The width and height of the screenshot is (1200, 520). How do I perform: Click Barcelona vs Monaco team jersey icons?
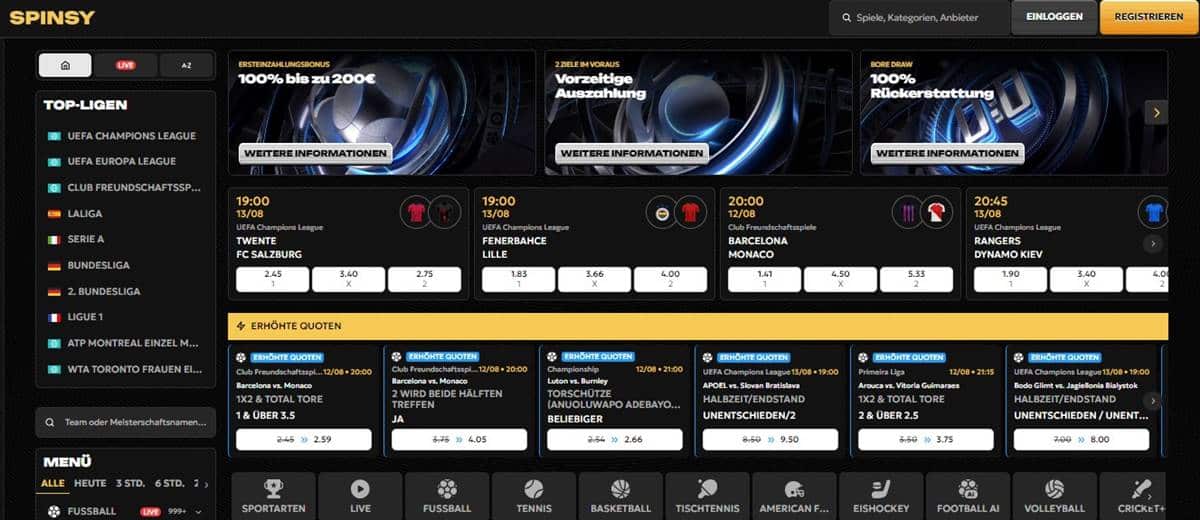(x=923, y=211)
